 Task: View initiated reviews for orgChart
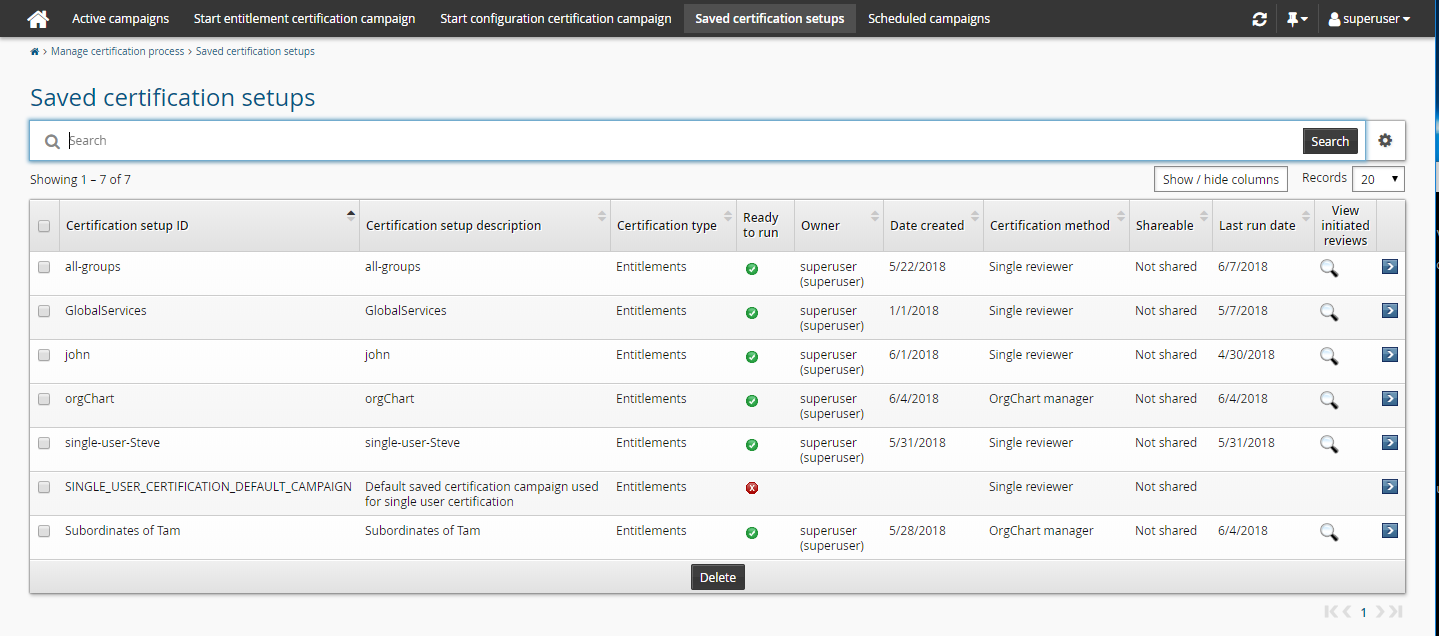tap(1328, 400)
